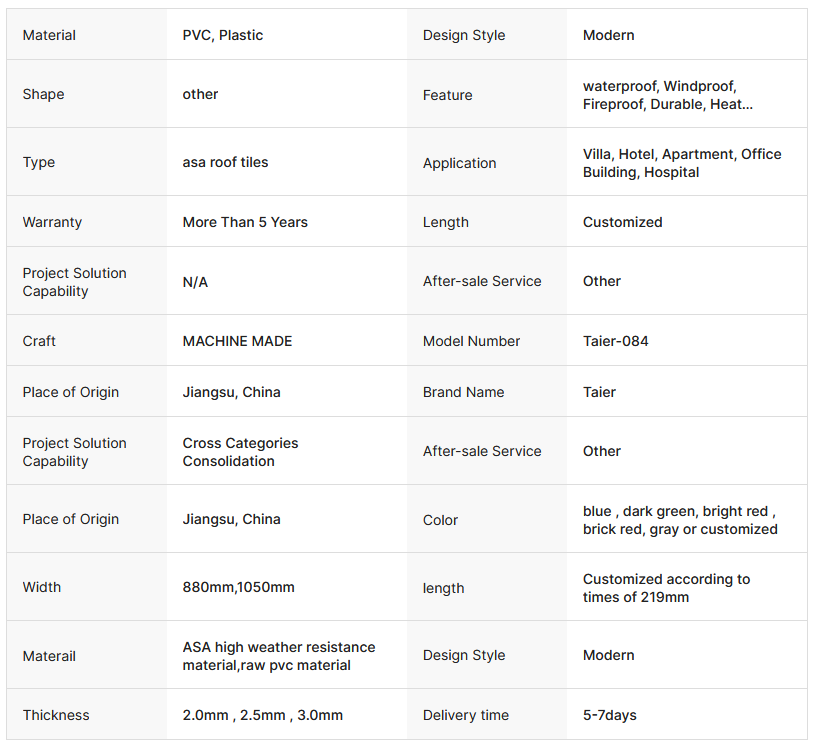Click the "asa roof tiles" type value
The width and height of the screenshot is (814, 748).
pyautogui.click(x=225, y=162)
